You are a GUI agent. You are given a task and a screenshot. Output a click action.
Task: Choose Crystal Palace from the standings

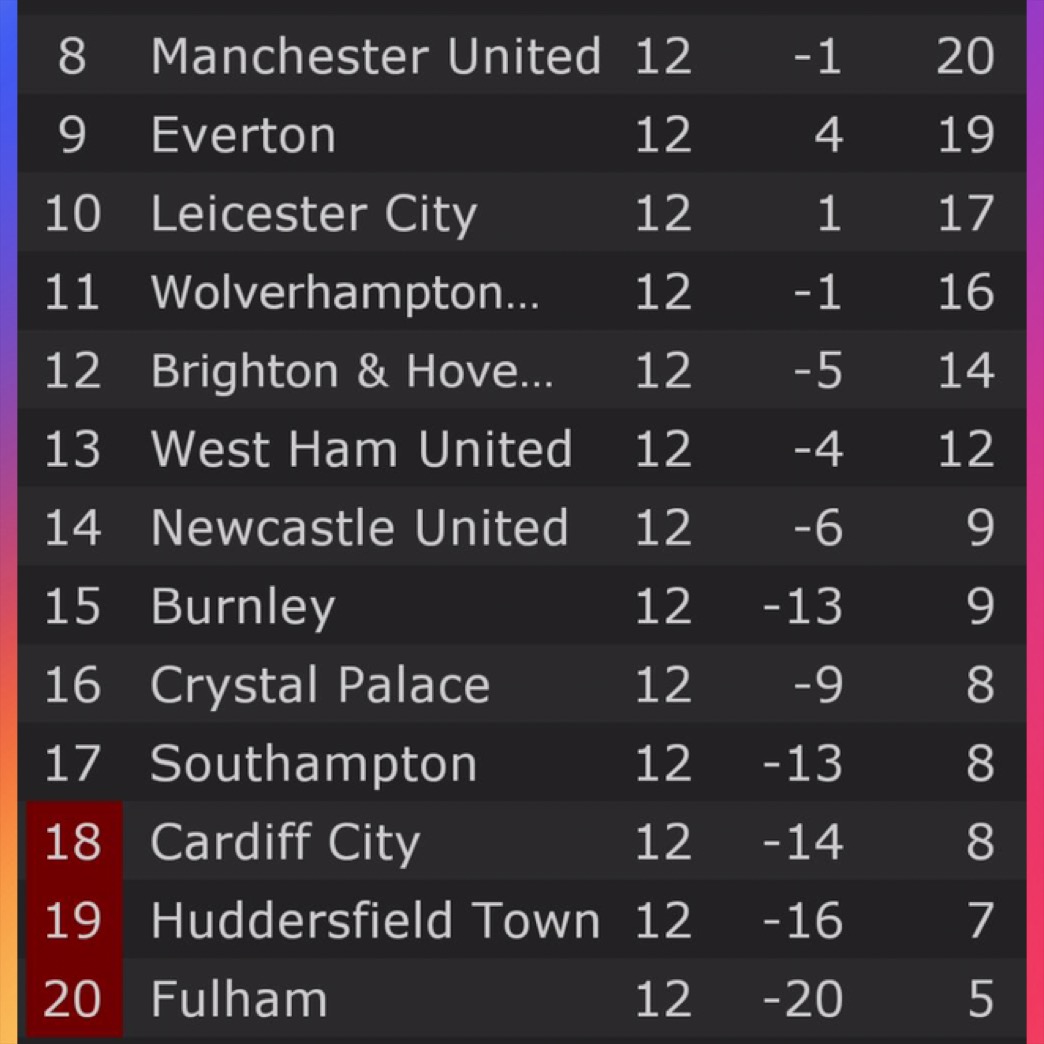coord(319,685)
